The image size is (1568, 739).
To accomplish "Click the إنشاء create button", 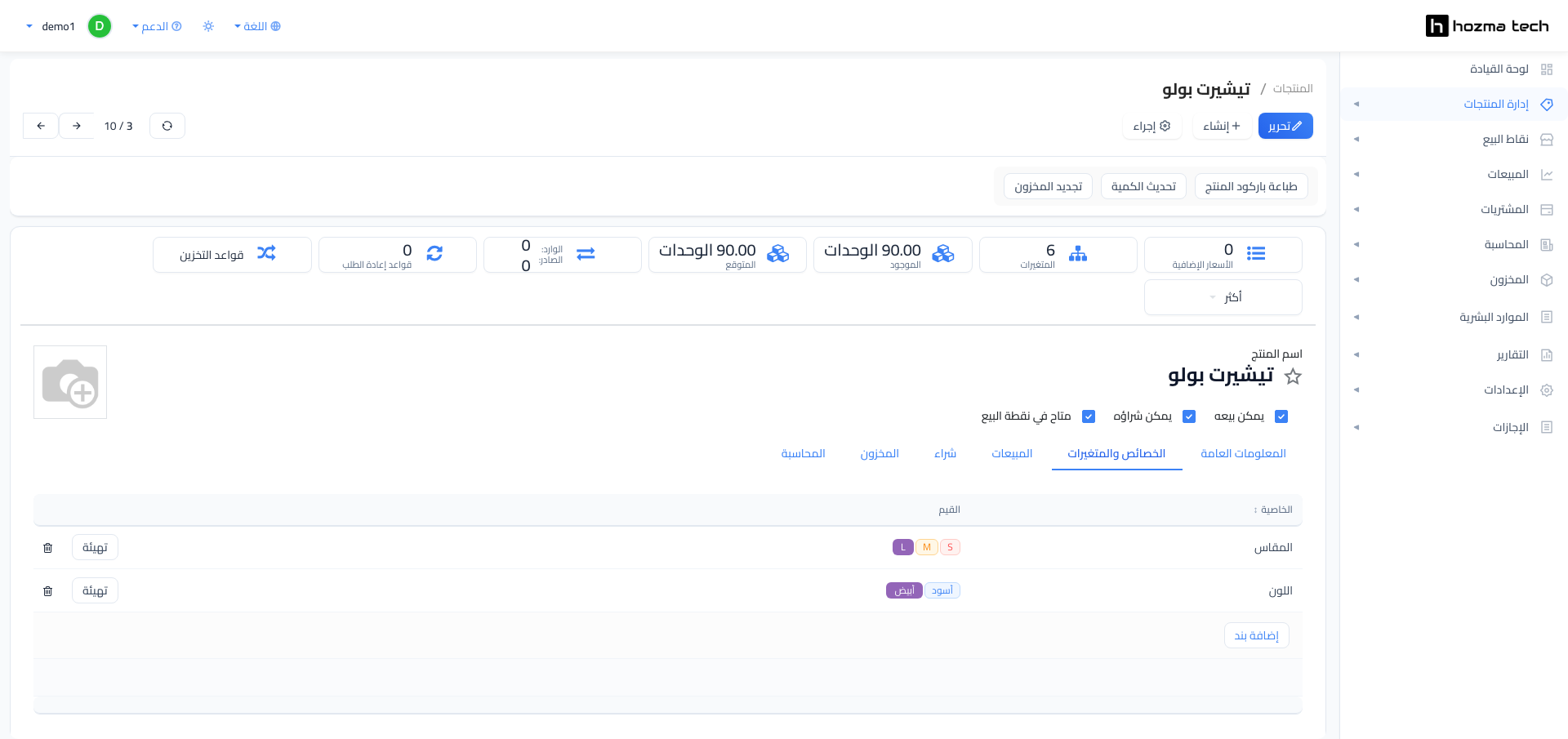I will click(1222, 126).
